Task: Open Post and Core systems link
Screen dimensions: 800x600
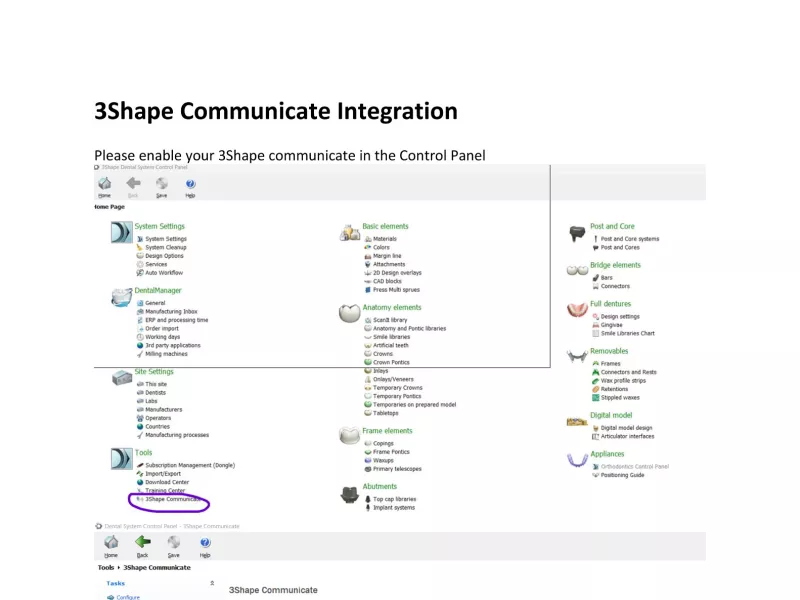Action: click(x=630, y=239)
